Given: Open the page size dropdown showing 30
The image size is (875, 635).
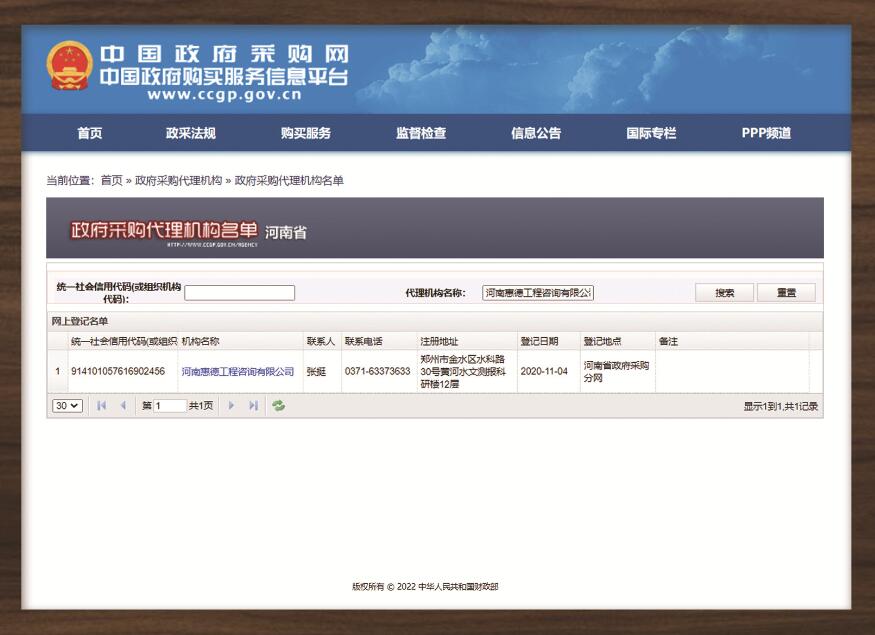Looking at the screenshot, I should (68, 406).
